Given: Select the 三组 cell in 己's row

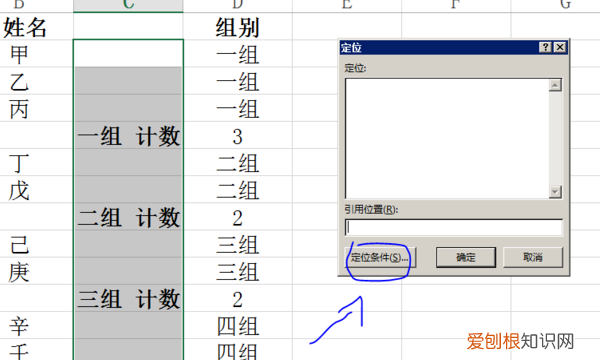Looking at the screenshot, I should pos(238,244).
